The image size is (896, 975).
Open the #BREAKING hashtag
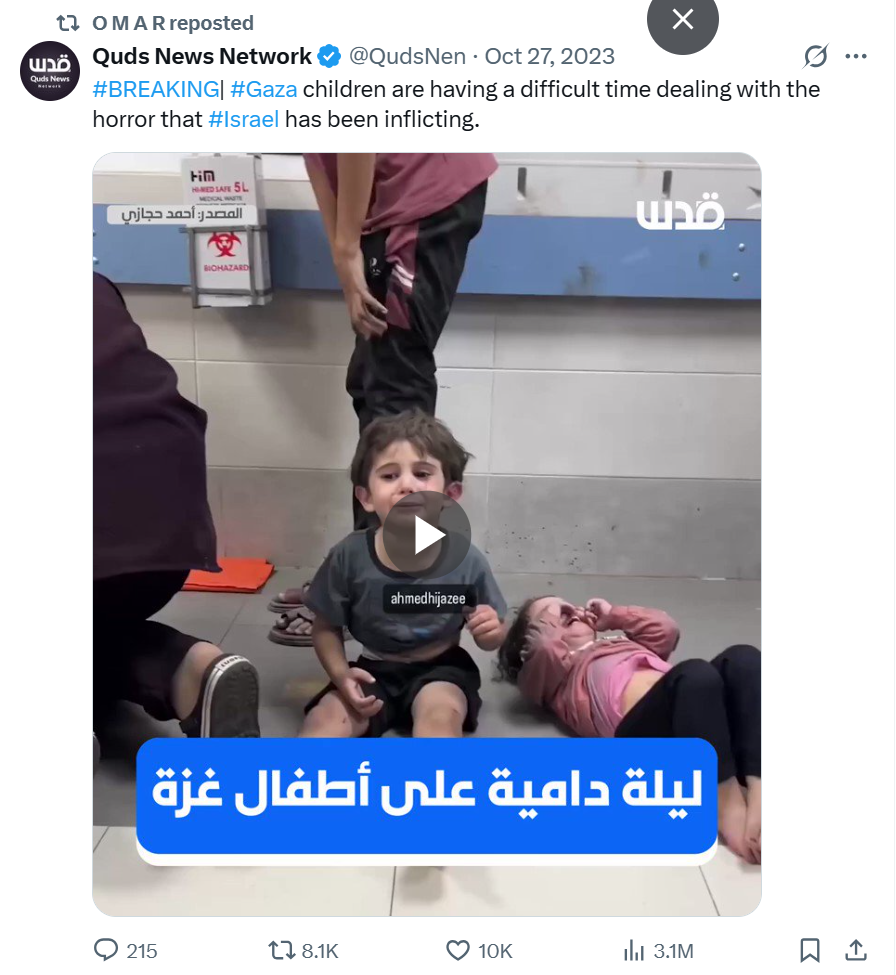coord(156,90)
